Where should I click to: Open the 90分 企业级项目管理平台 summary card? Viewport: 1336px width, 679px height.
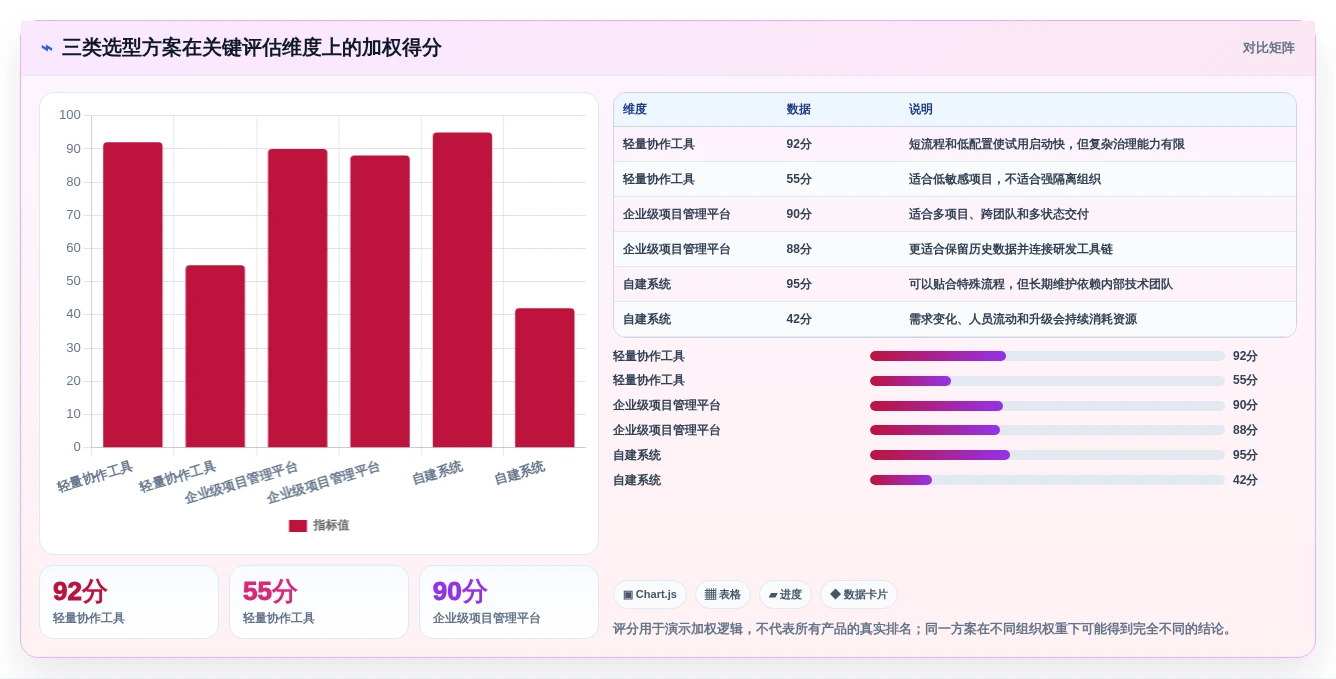click(x=509, y=602)
